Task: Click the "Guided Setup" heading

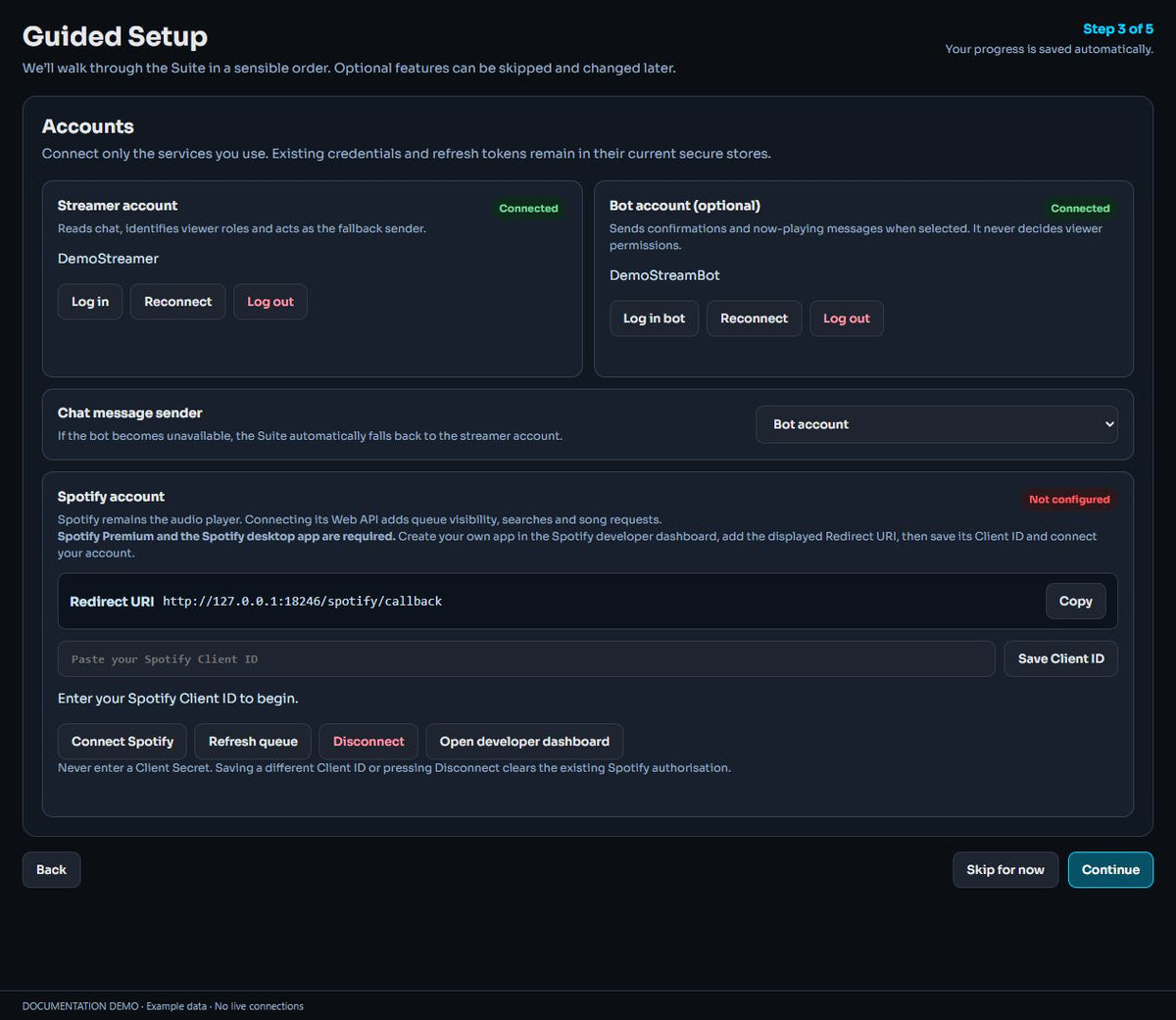Action: 115,36
